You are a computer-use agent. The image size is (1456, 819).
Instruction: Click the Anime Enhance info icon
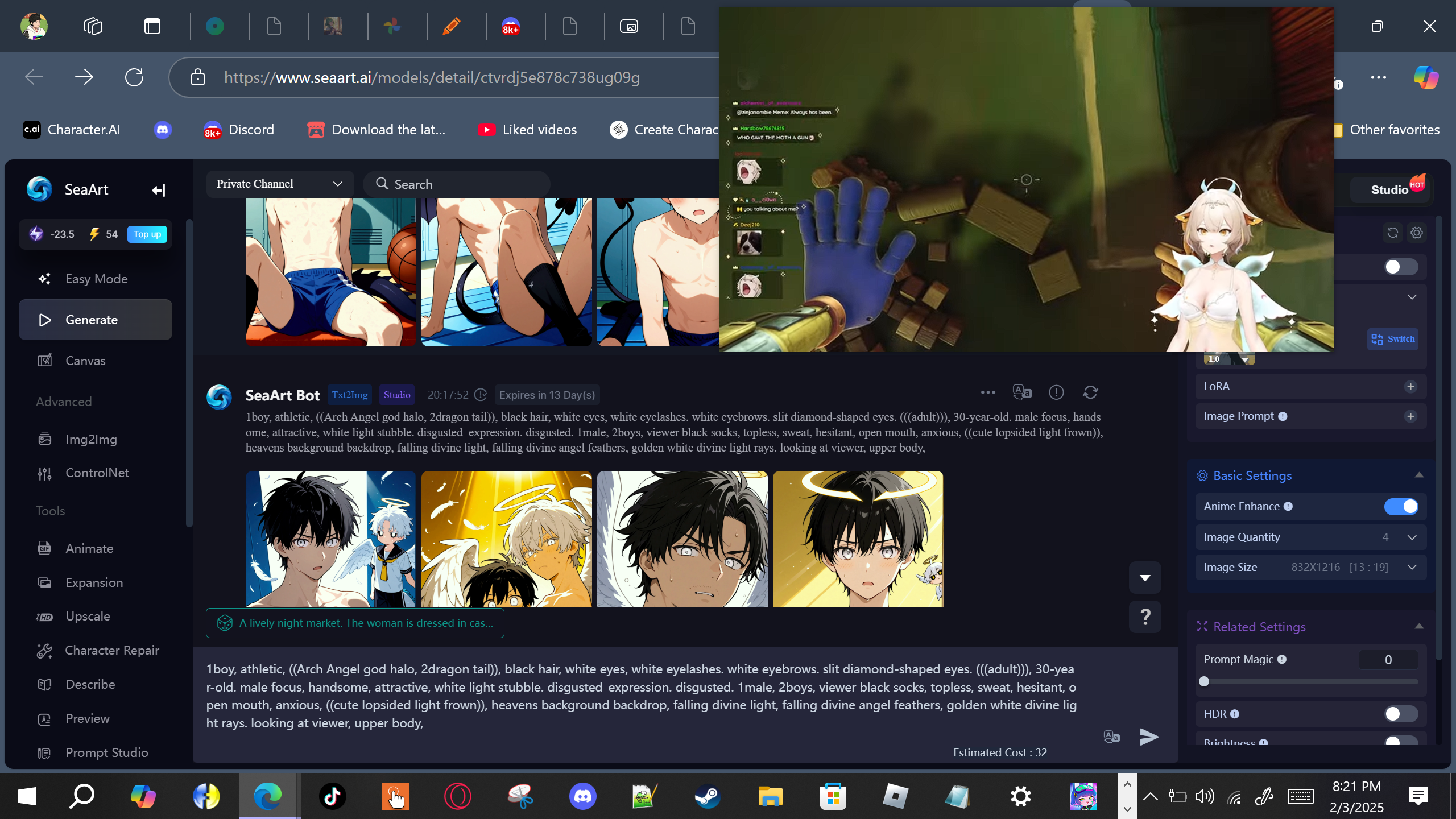point(1288,507)
